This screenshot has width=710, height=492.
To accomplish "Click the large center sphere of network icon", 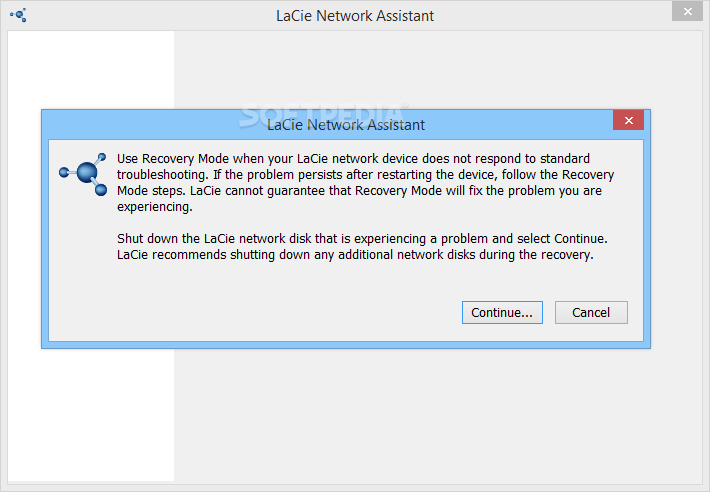I will coord(87,172).
